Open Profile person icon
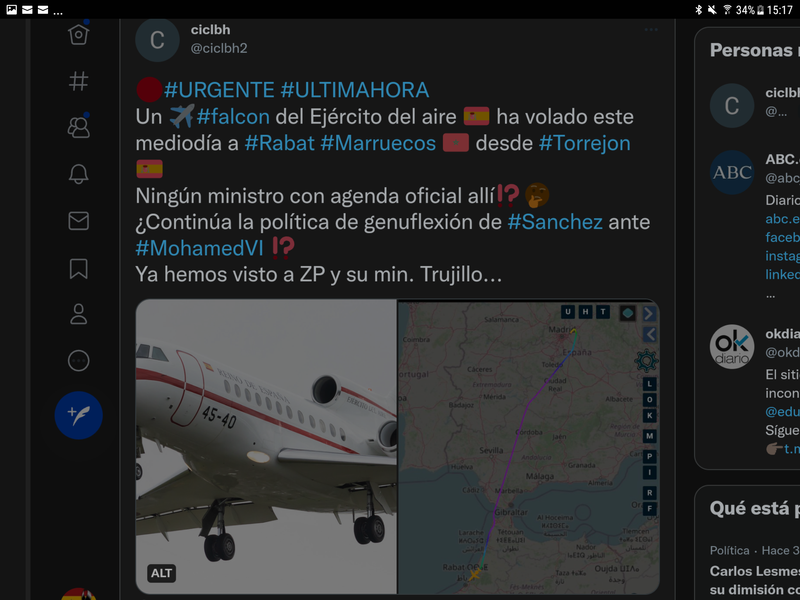 (x=79, y=314)
